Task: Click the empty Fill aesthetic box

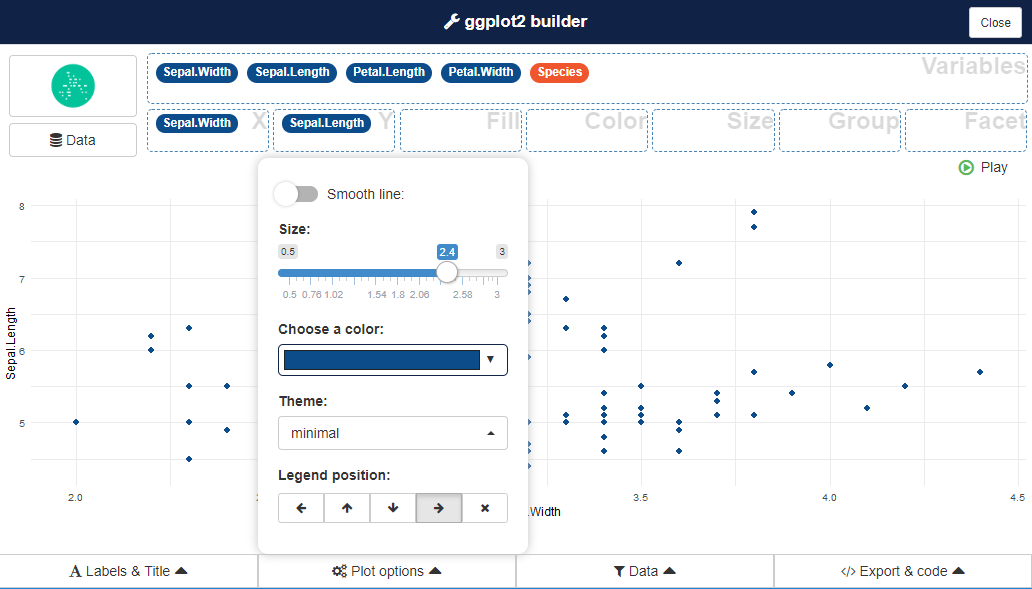Action: tap(461, 130)
